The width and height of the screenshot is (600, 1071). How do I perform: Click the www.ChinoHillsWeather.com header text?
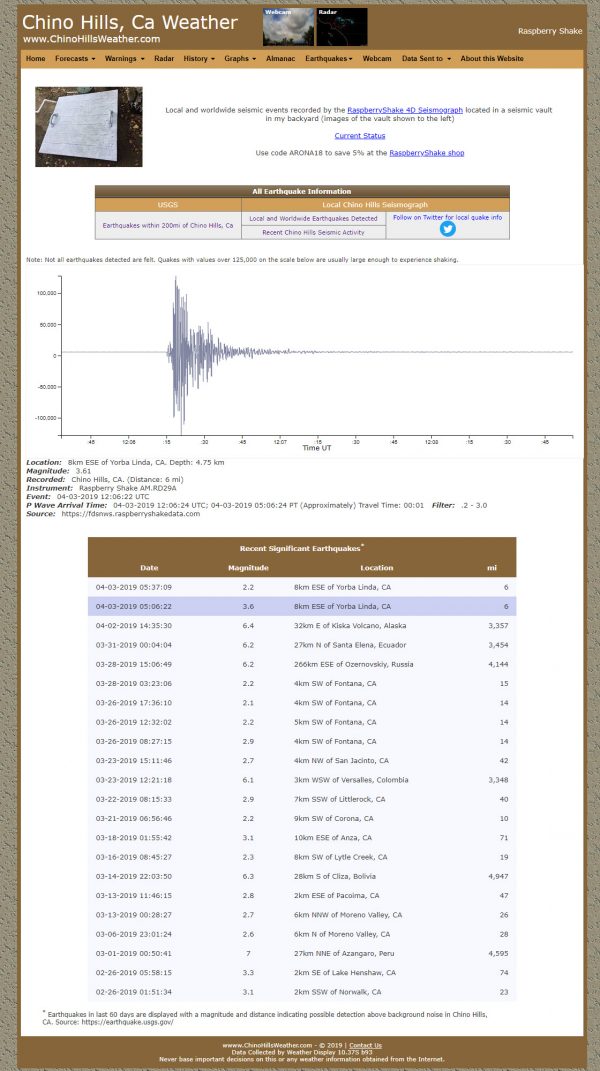pos(92,39)
